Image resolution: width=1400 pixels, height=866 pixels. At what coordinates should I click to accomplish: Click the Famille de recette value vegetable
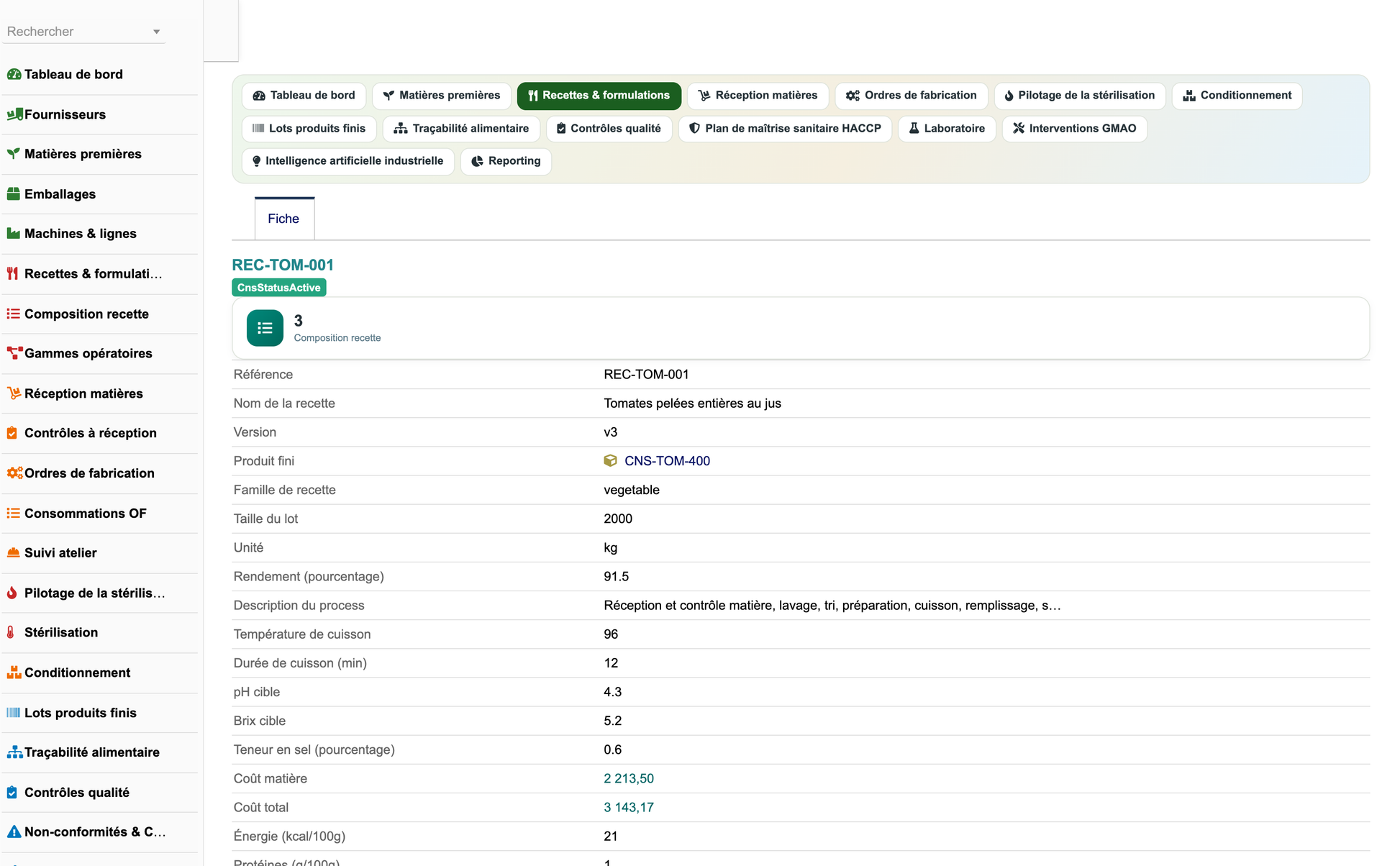pos(632,490)
